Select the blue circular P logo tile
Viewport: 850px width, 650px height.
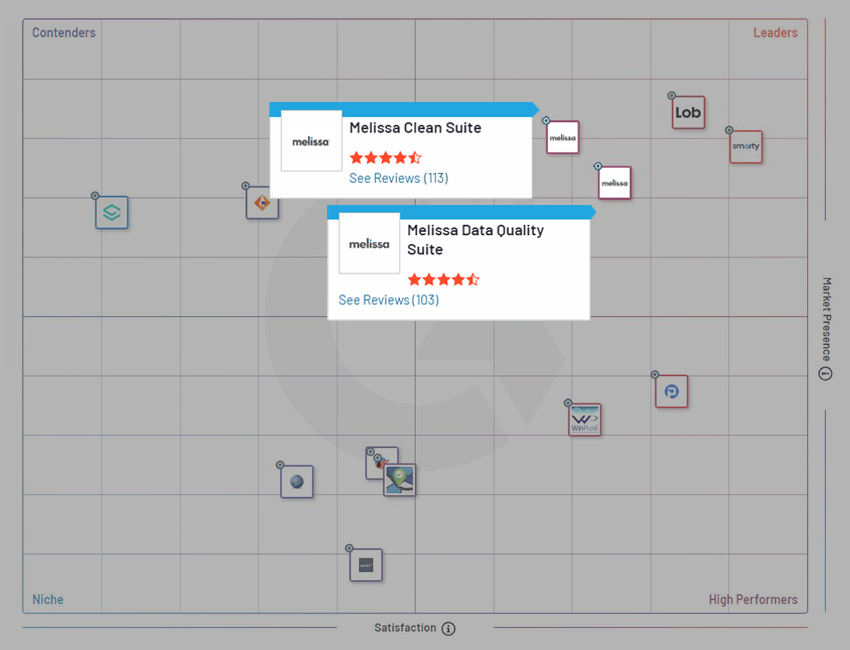coord(672,391)
